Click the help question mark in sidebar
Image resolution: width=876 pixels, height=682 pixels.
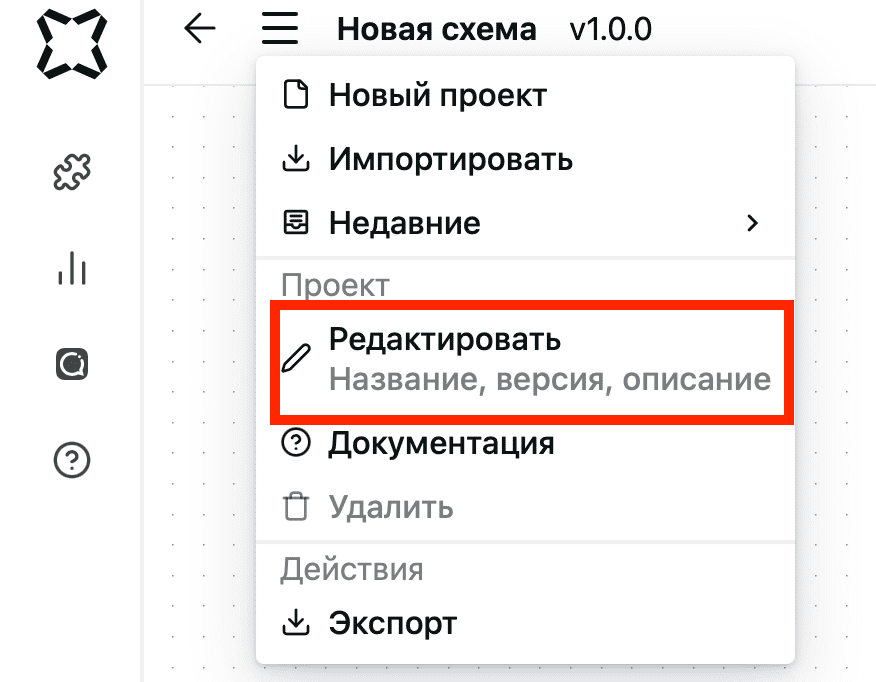pos(72,460)
